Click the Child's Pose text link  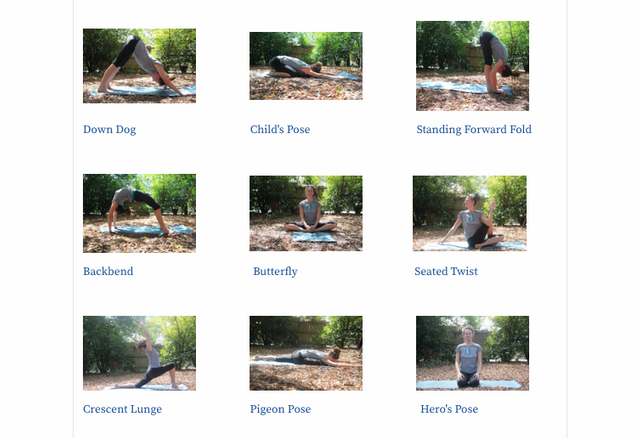click(280, 129)
